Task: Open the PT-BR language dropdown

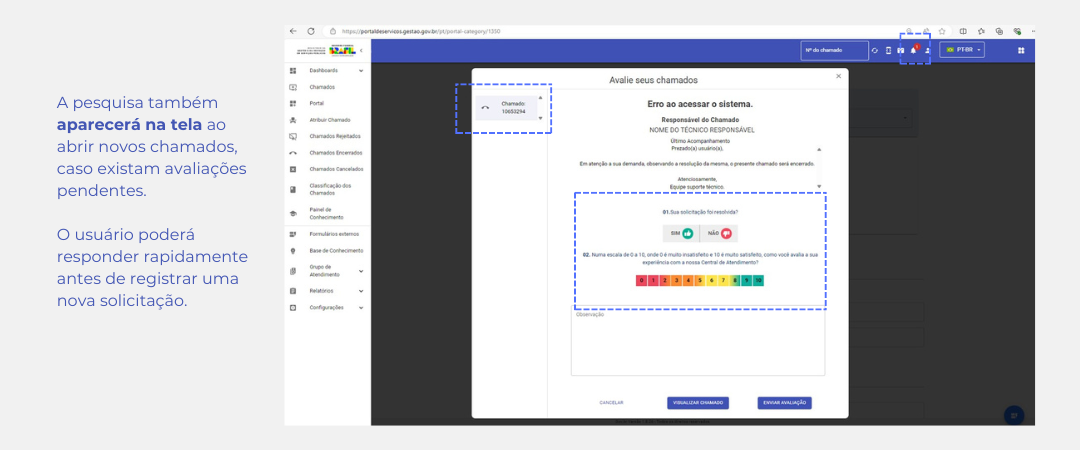Action: [x=962, y=50]
